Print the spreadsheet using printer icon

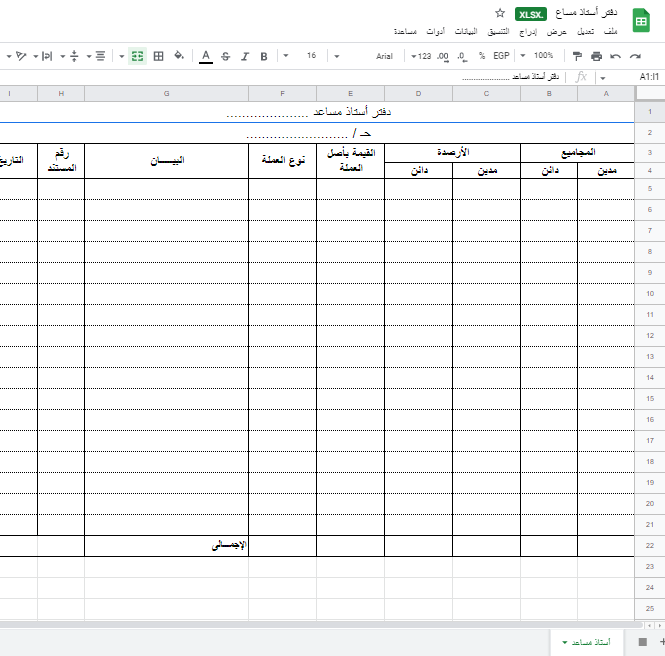click(x=596, y=56)
